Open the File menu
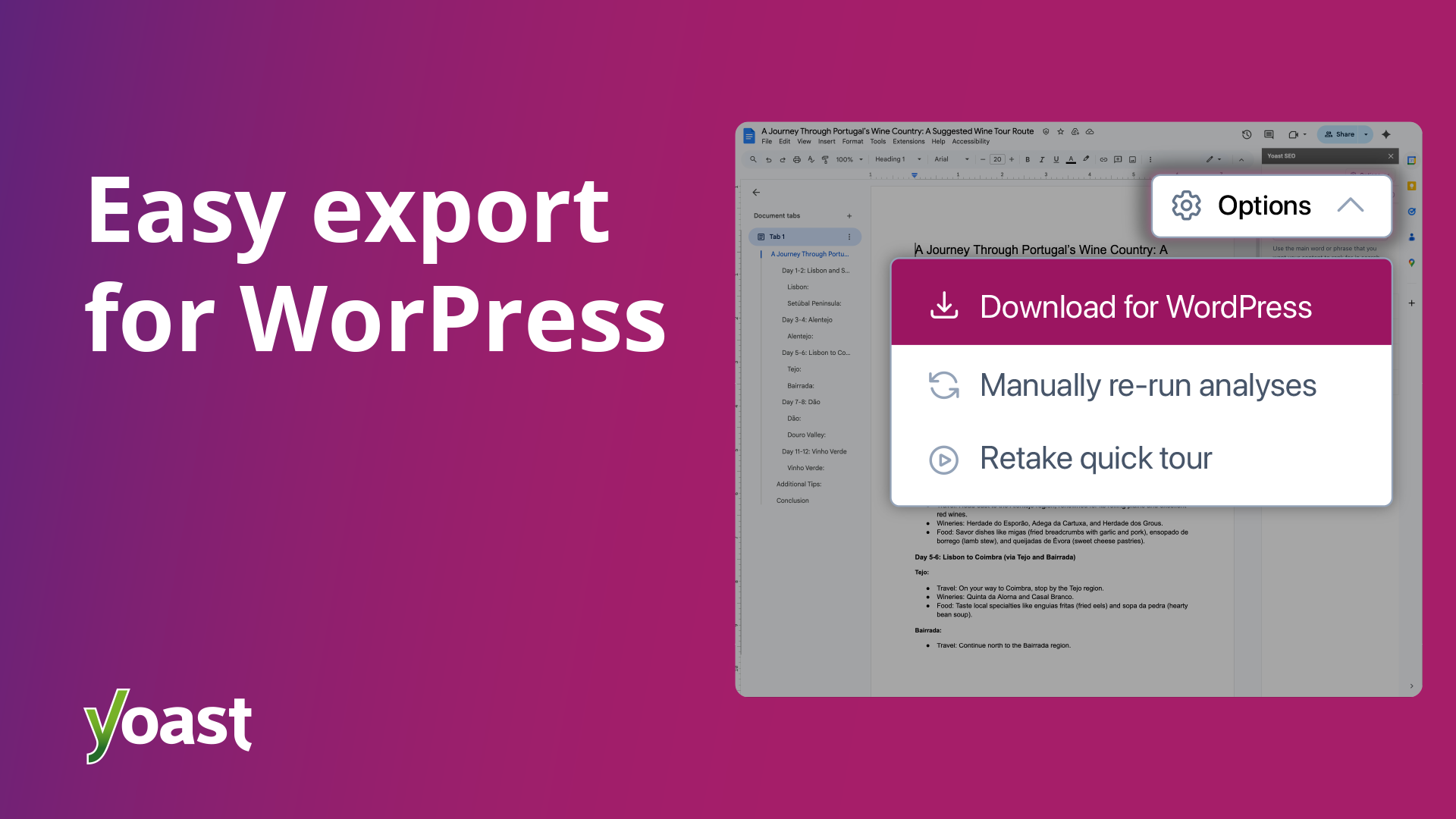 point(767,142)
